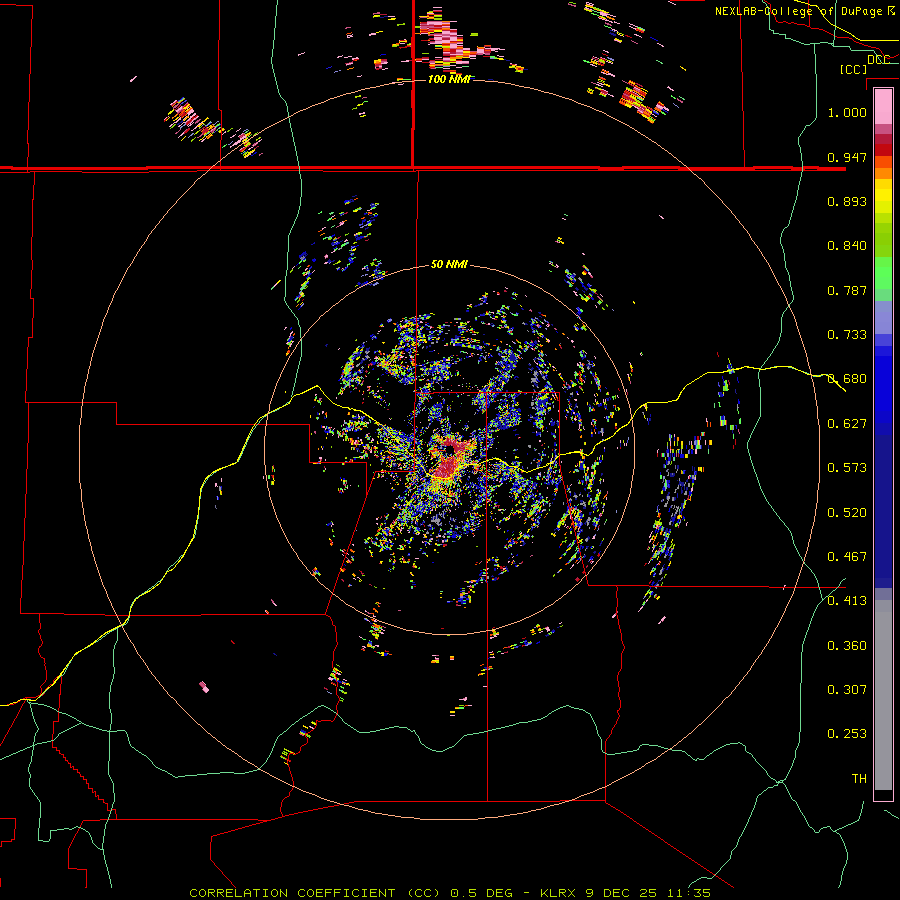Viewport: 900px width, 900px height.
Task: Click the 0.360 scale value
Action: [x=847, y=646]
